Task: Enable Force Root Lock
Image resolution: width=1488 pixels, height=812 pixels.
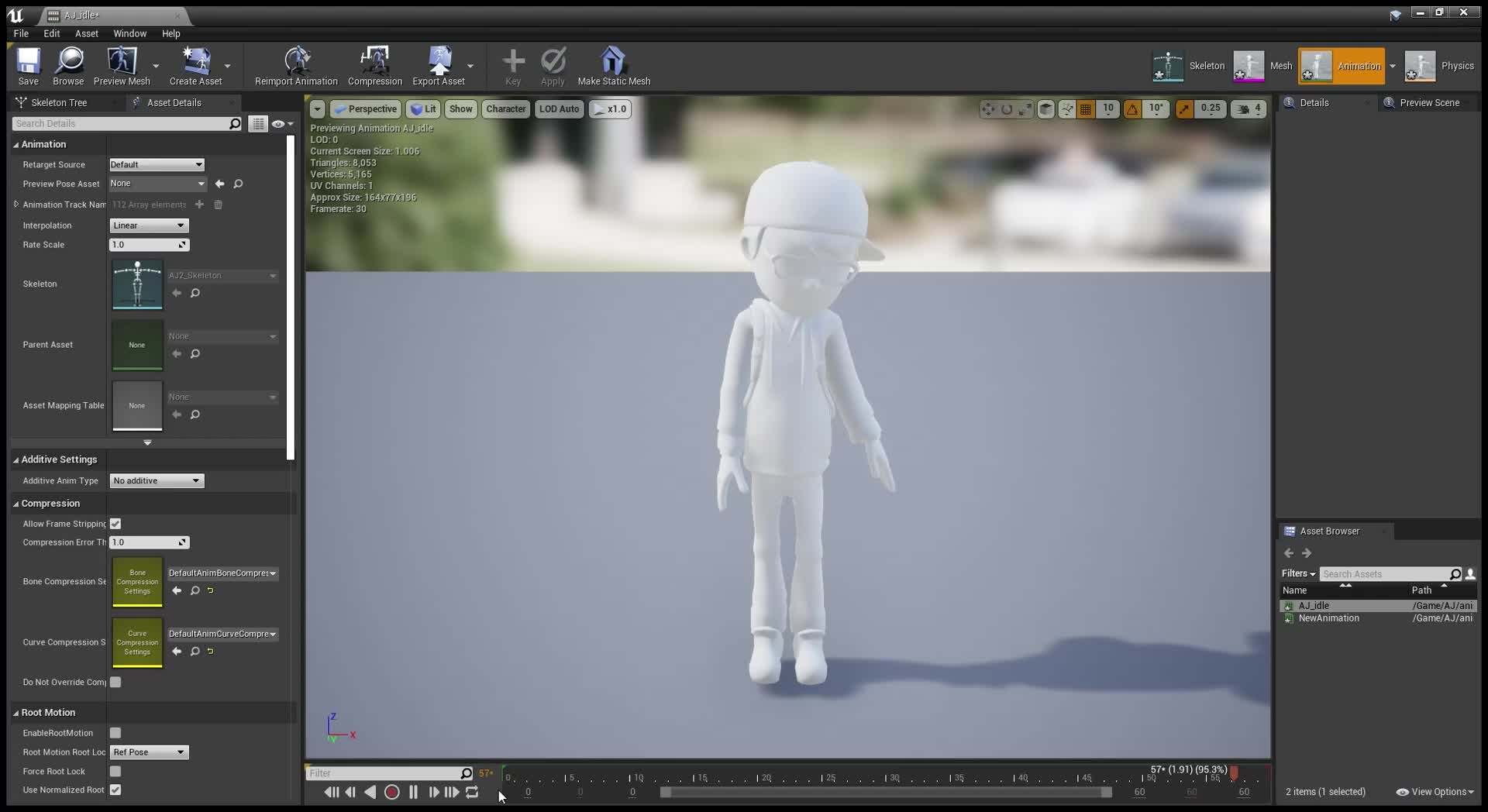Action: pos(115,771)
